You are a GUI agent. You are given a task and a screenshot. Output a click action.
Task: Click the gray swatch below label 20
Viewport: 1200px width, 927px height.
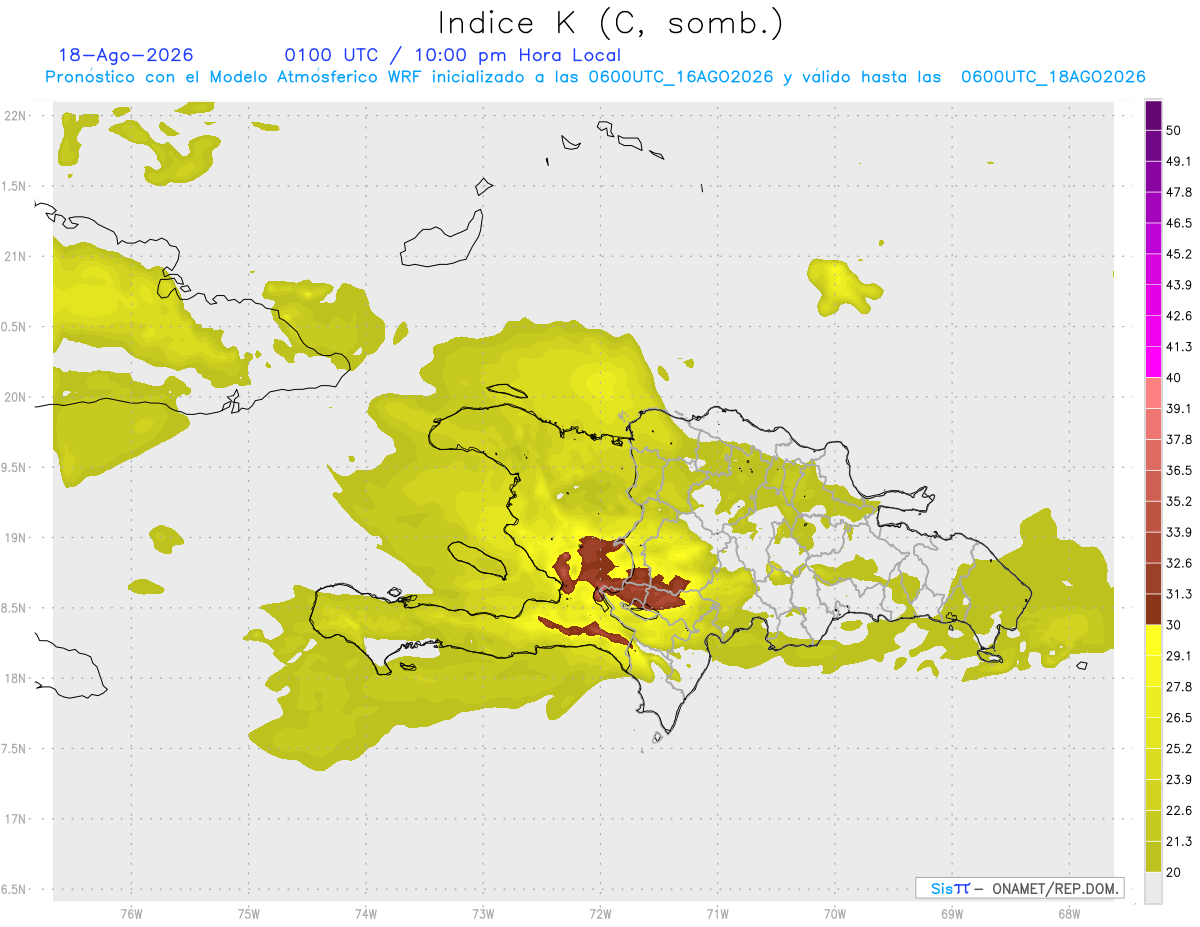[x=1153, y=888]
